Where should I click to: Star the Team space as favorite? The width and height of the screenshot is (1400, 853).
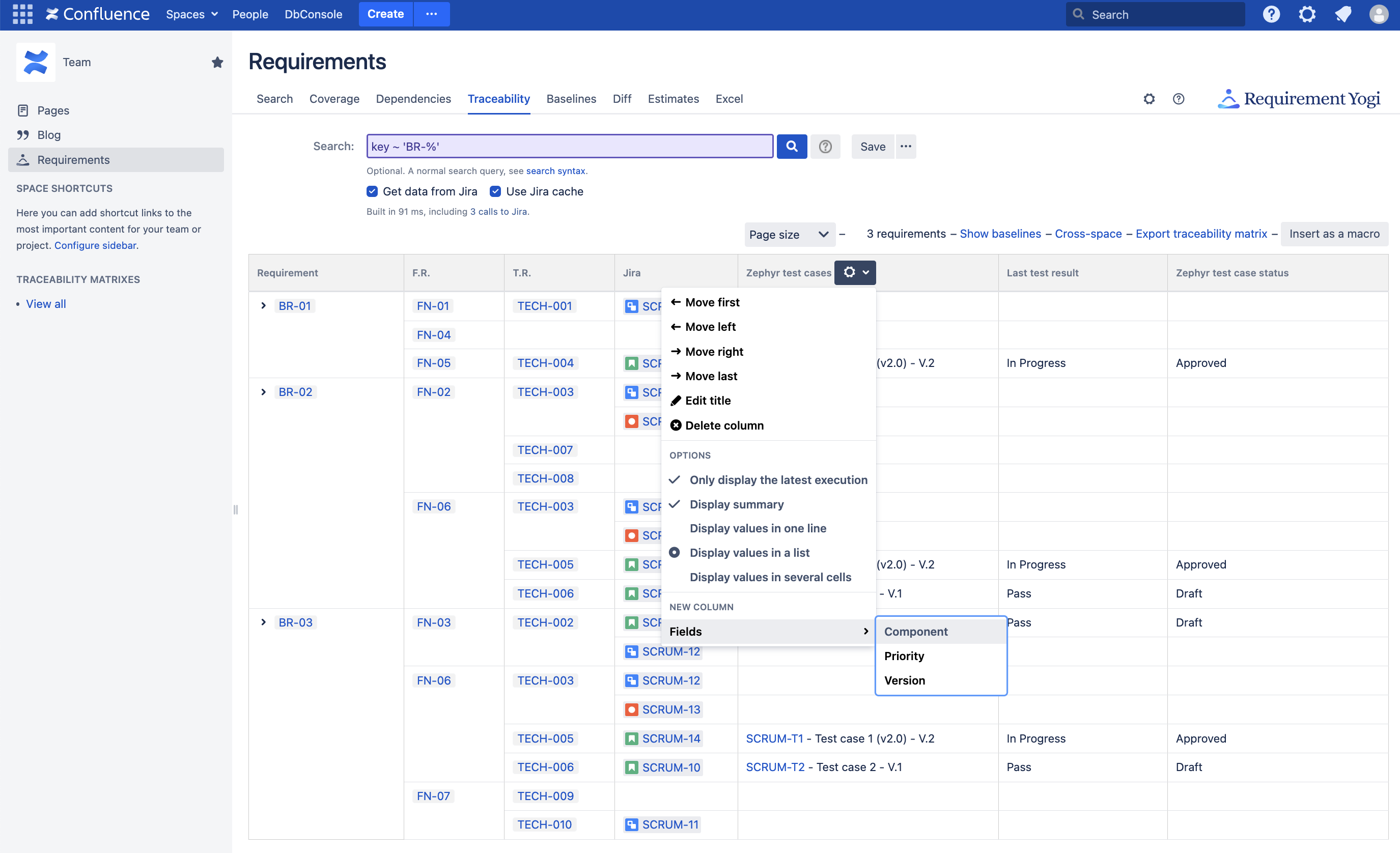[x=217, y=63]
